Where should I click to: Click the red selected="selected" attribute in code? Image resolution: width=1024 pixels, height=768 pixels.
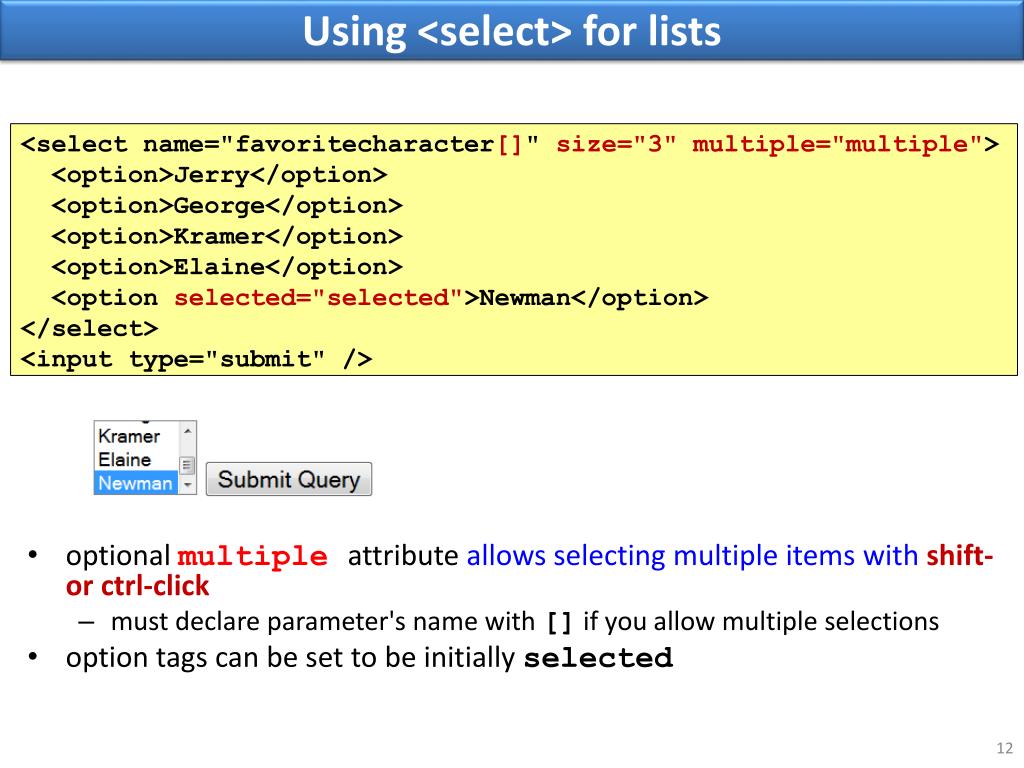(x=317, y=298)
